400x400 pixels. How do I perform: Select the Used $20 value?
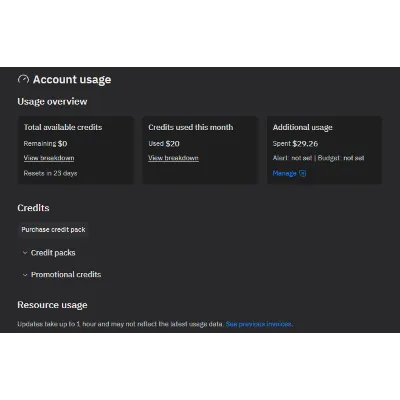pos(164,144)
